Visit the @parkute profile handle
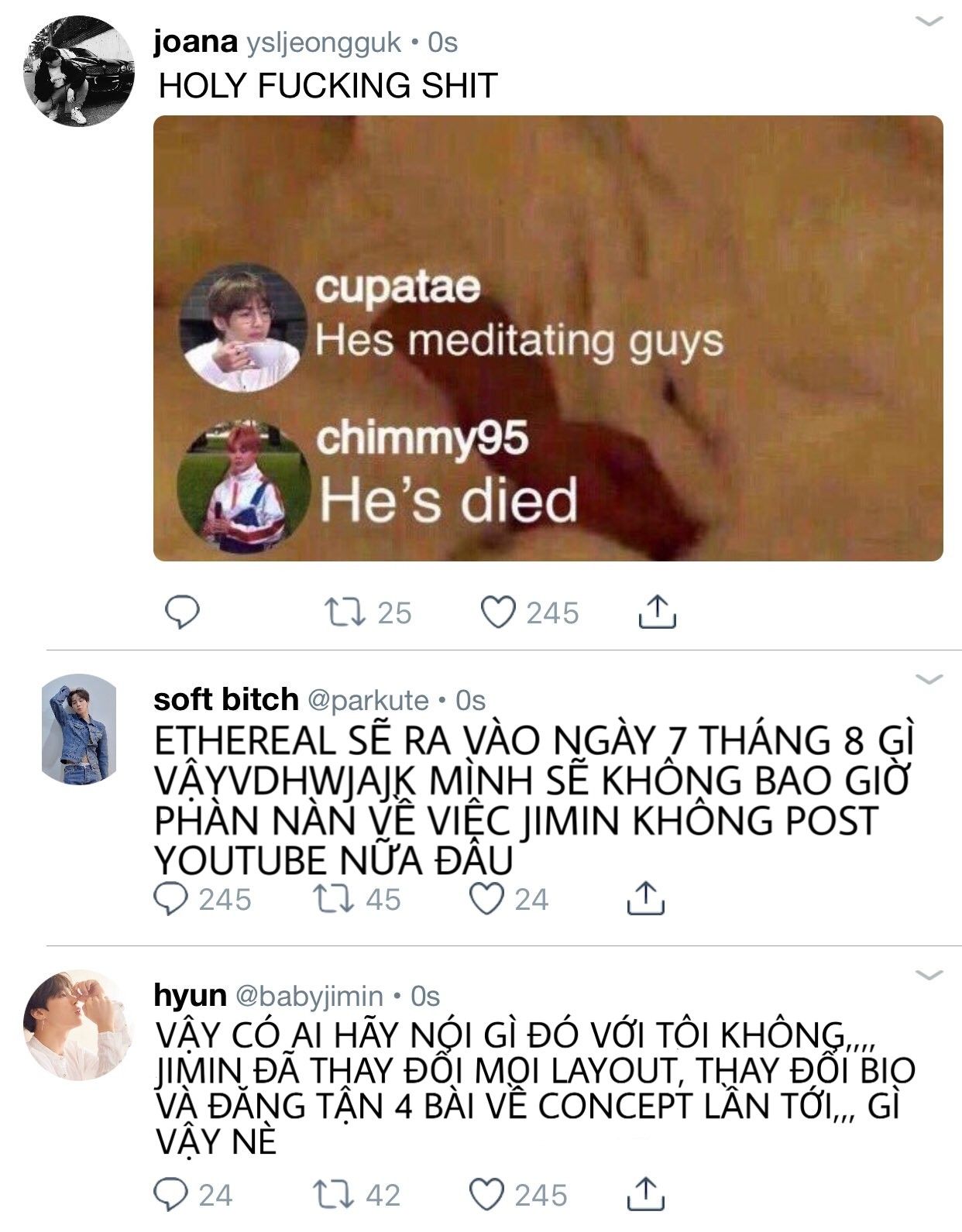The width and height of the screenshot is (962, 1232). pos(368,700)
